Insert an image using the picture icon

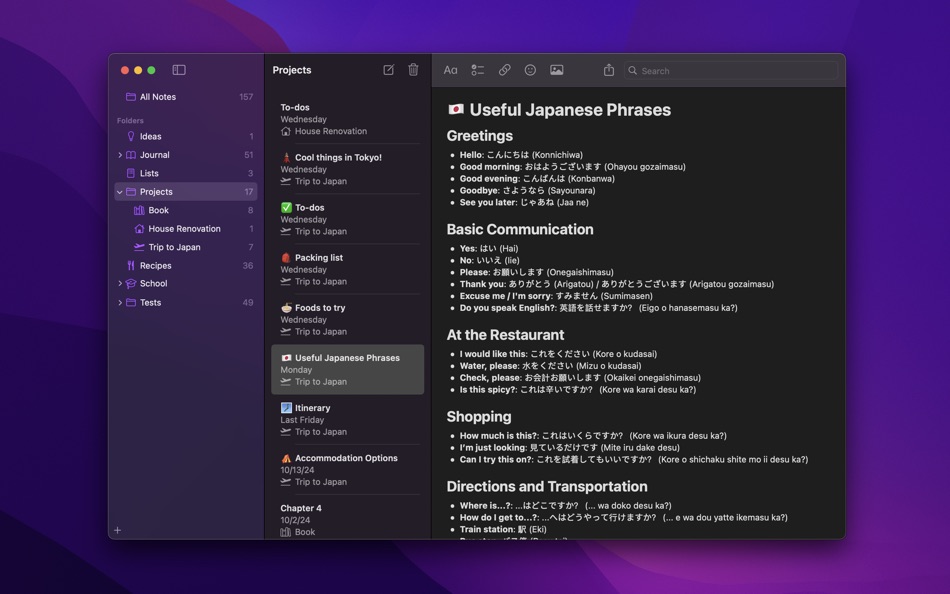click(x=557, y=70)
